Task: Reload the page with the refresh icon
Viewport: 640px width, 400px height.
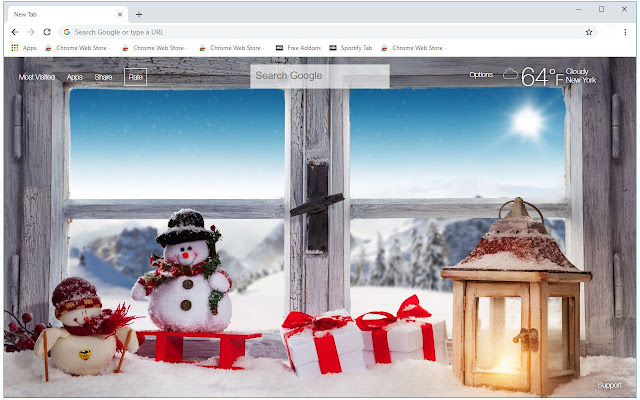Action: tap(47, 32)
